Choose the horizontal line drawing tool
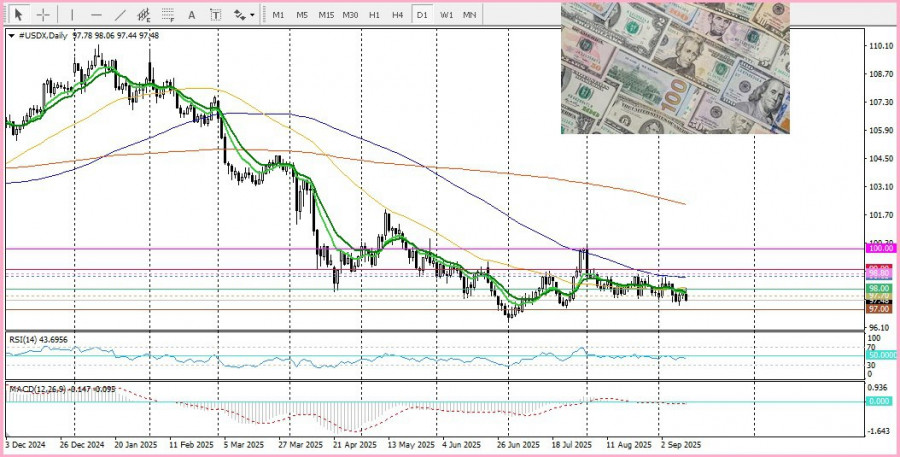 tap(96, 15)
